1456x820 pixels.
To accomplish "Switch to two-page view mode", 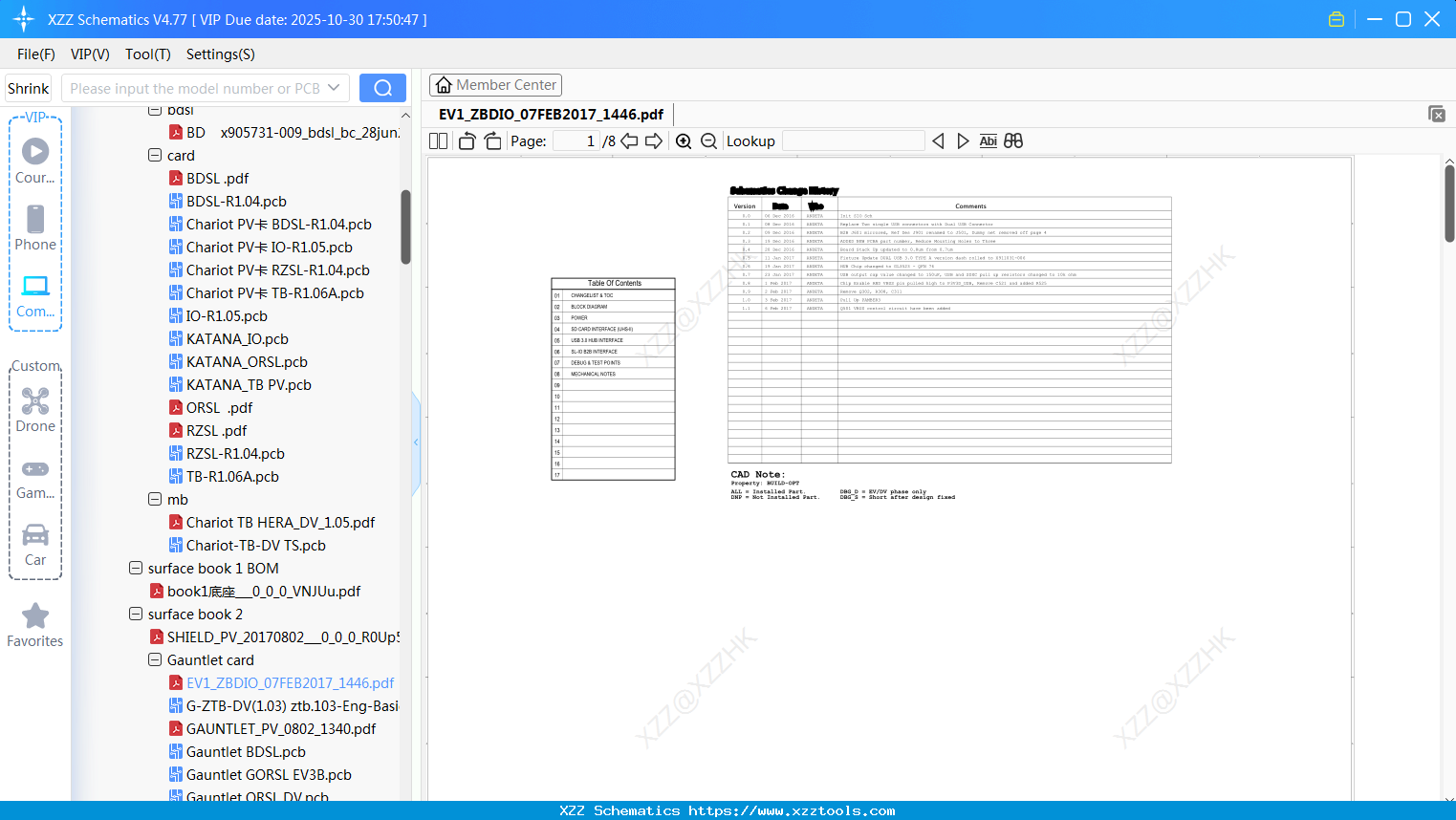I will [438, 140].
